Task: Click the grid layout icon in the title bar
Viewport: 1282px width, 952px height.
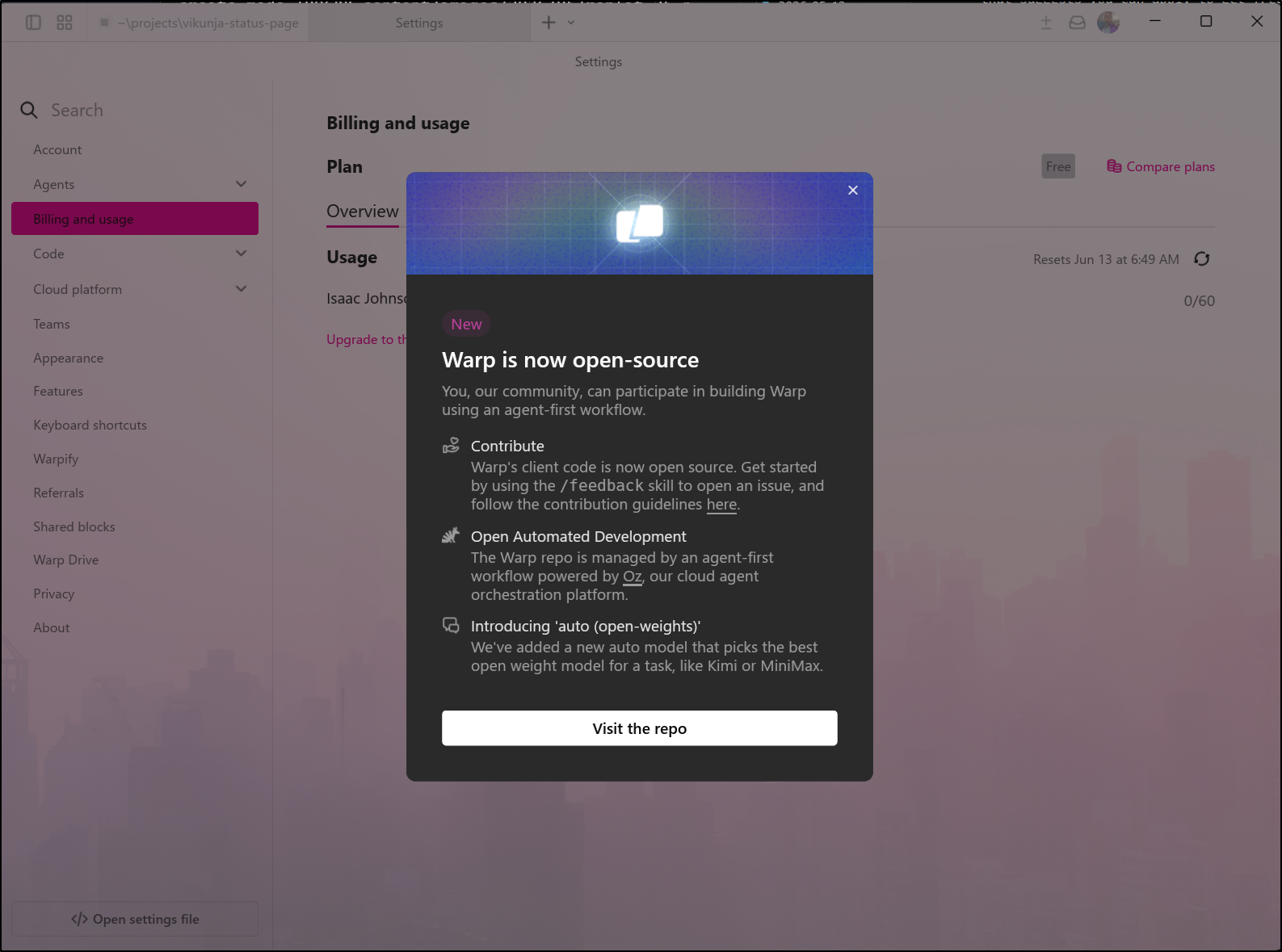Action: click(65, 23)
